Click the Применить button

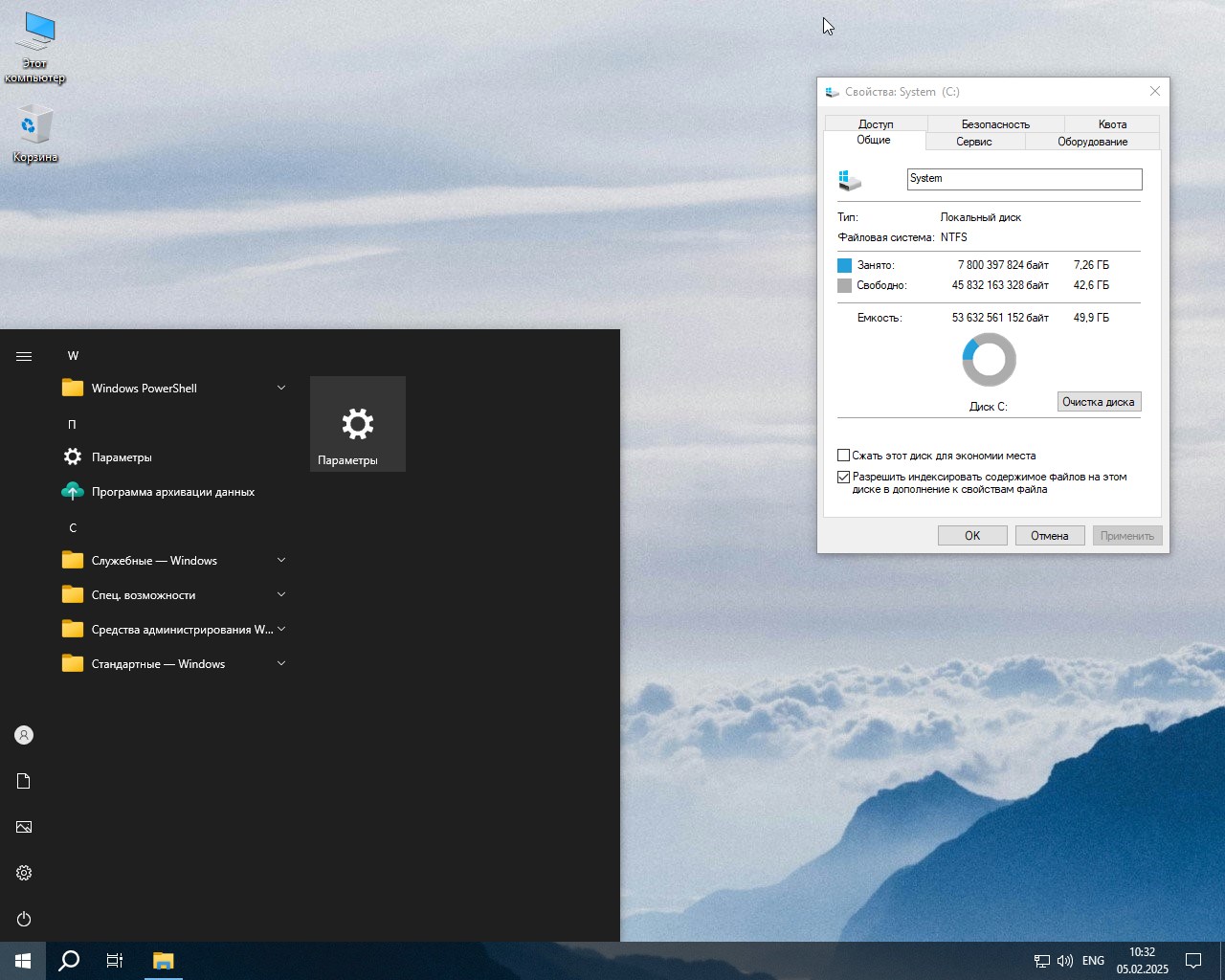tap(1127, 536)
